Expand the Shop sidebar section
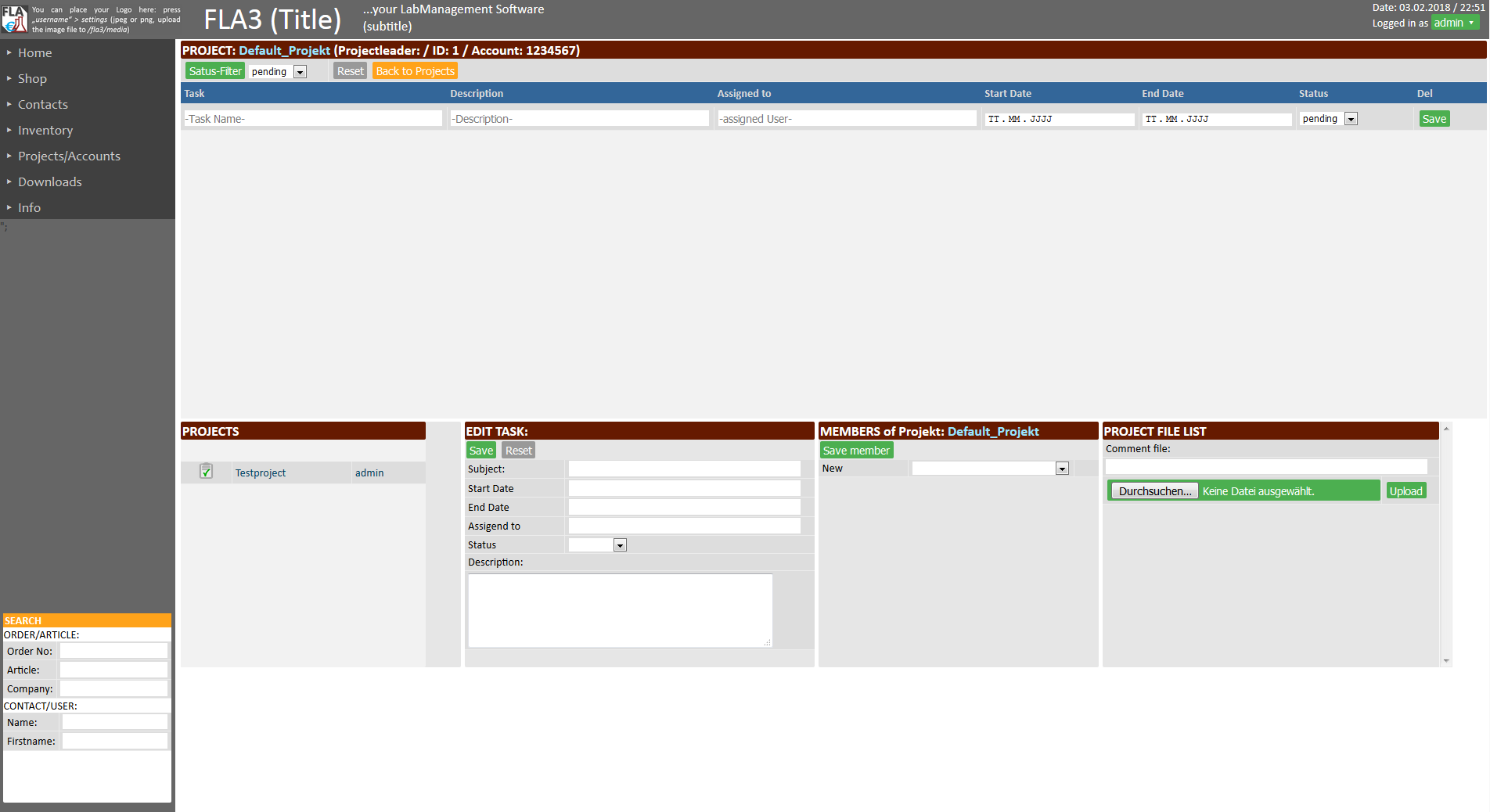 click(x=32, y=78)
